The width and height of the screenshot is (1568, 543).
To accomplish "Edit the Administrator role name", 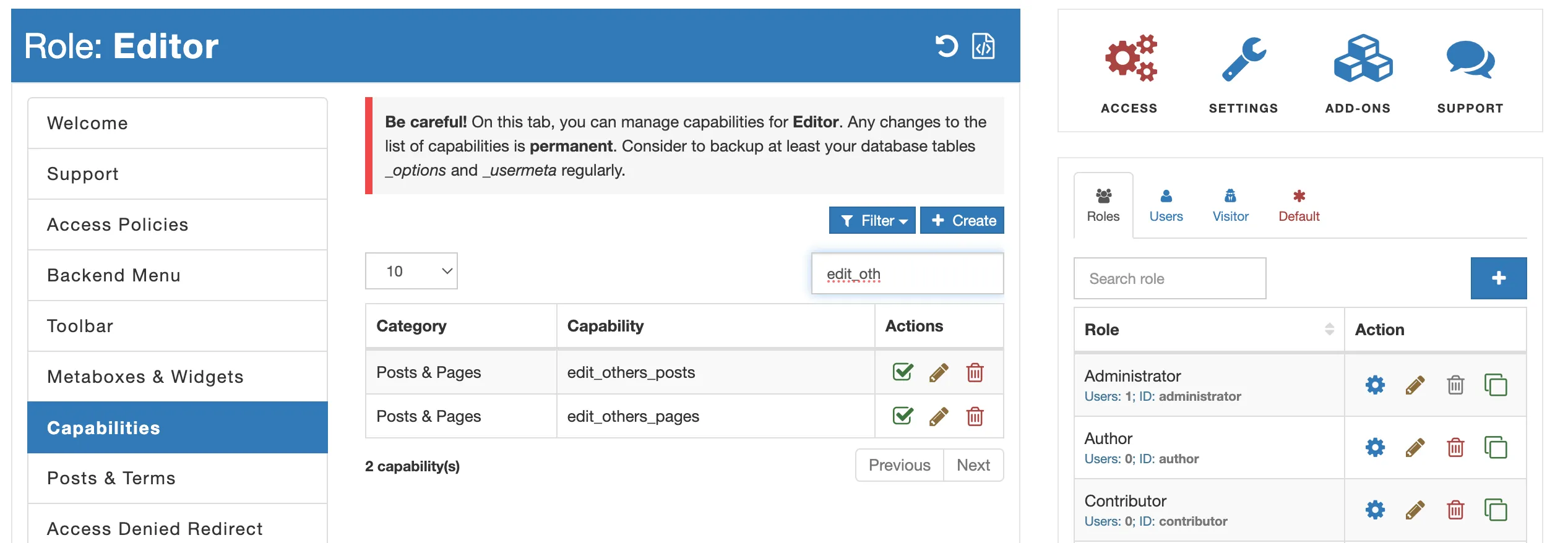I will [x=1415, y=385].
